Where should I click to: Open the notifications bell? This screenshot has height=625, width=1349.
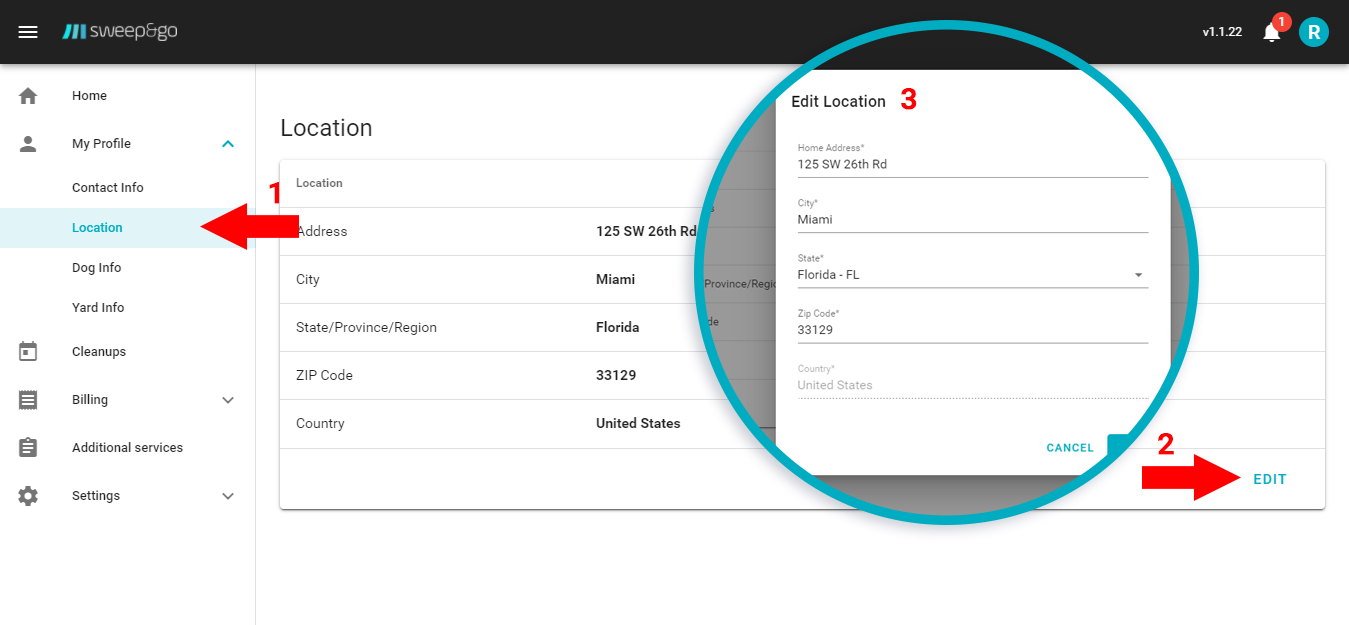pos(1271,32)
